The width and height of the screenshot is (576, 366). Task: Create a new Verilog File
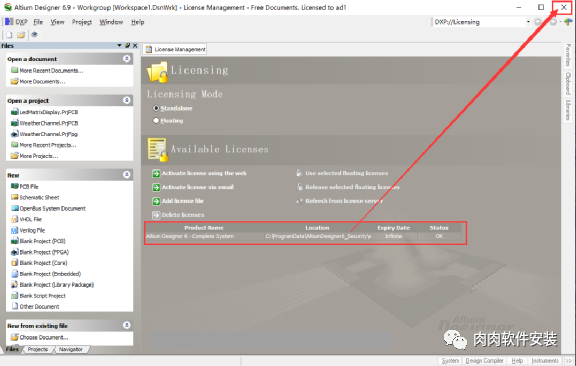[28, 230]
